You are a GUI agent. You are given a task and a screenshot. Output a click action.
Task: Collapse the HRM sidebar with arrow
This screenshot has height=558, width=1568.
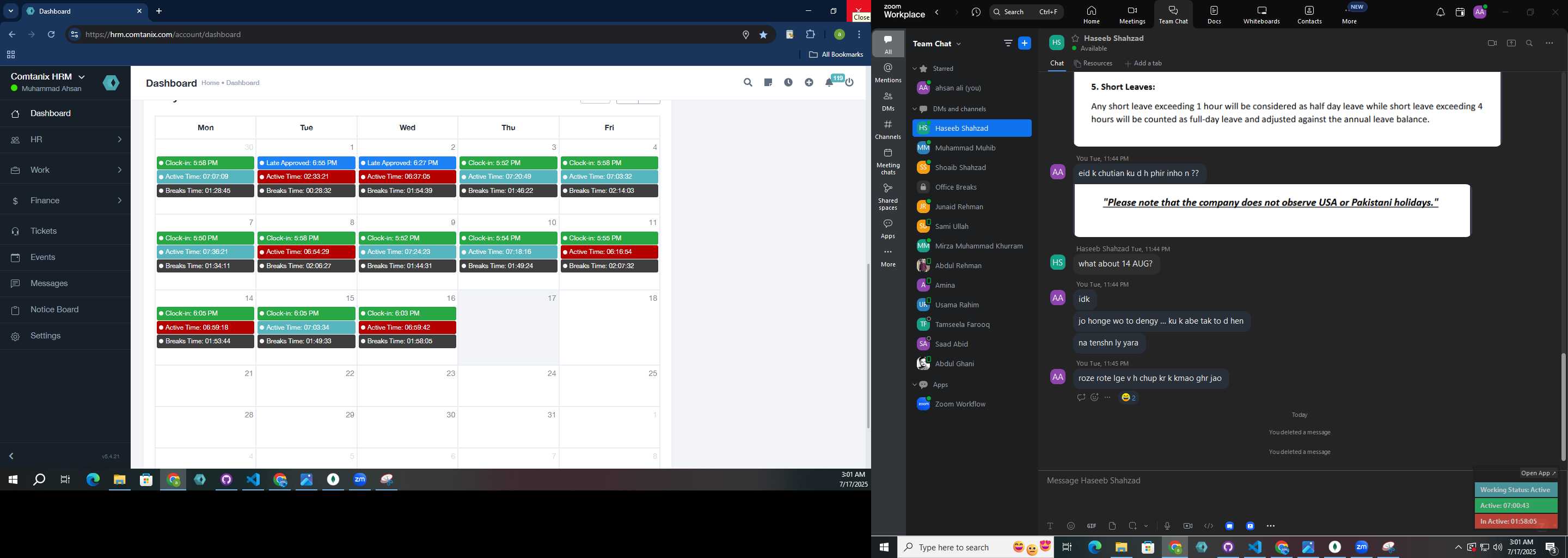coord(11,456)
